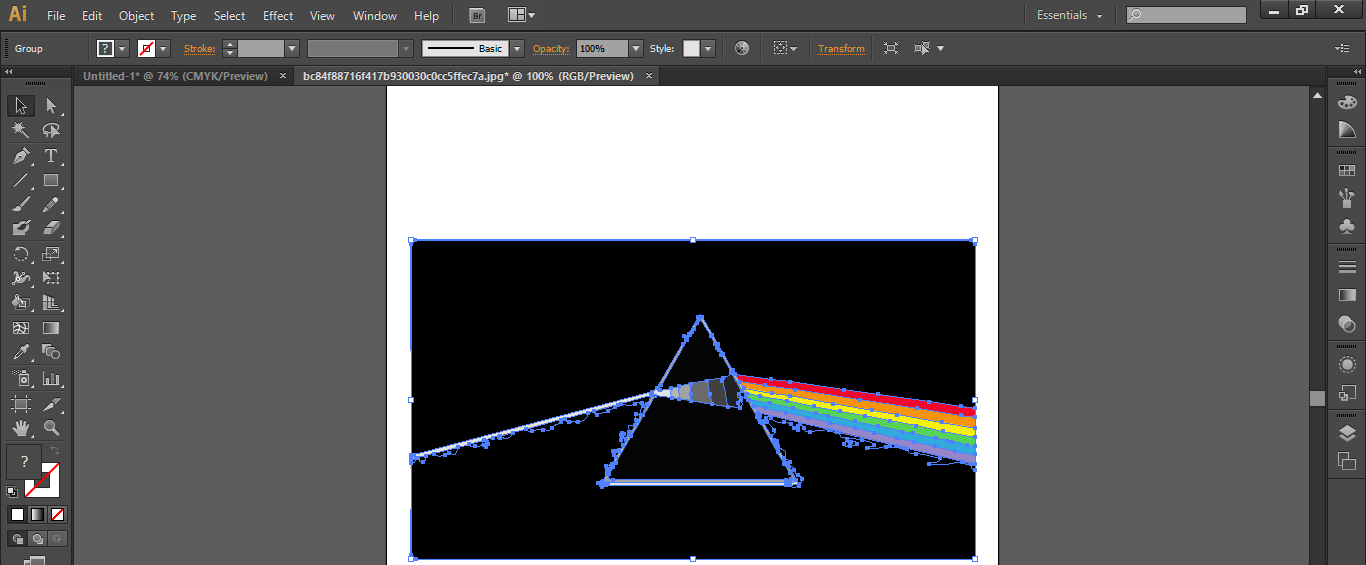The width and height of the screenshot is (1366, 565).
Task: Select the Selection tool arrow
Action: point(20,106)
